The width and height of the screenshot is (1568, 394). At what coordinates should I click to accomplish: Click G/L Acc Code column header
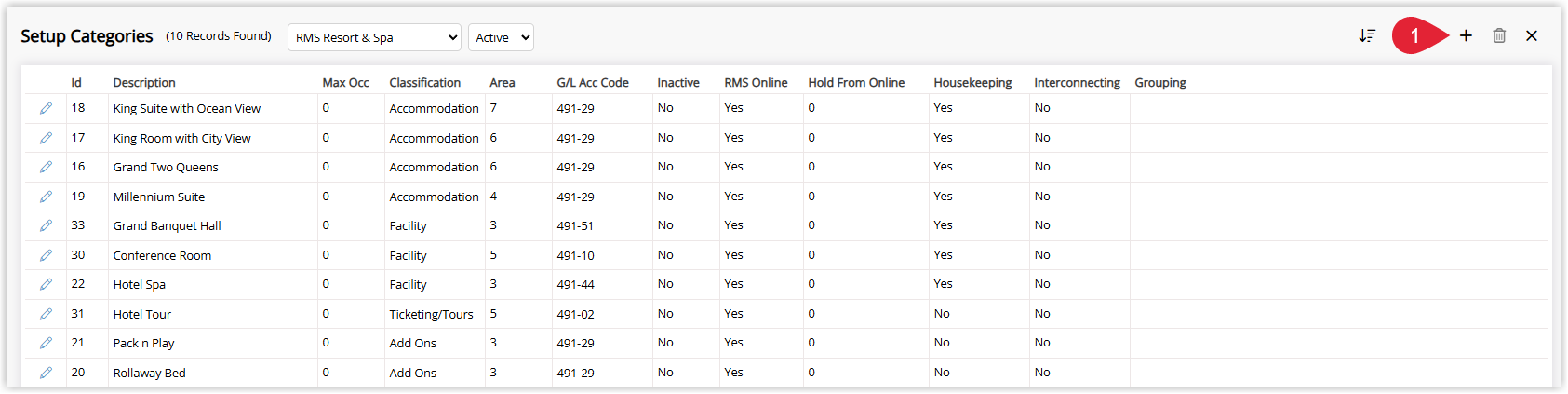[593, 83]
